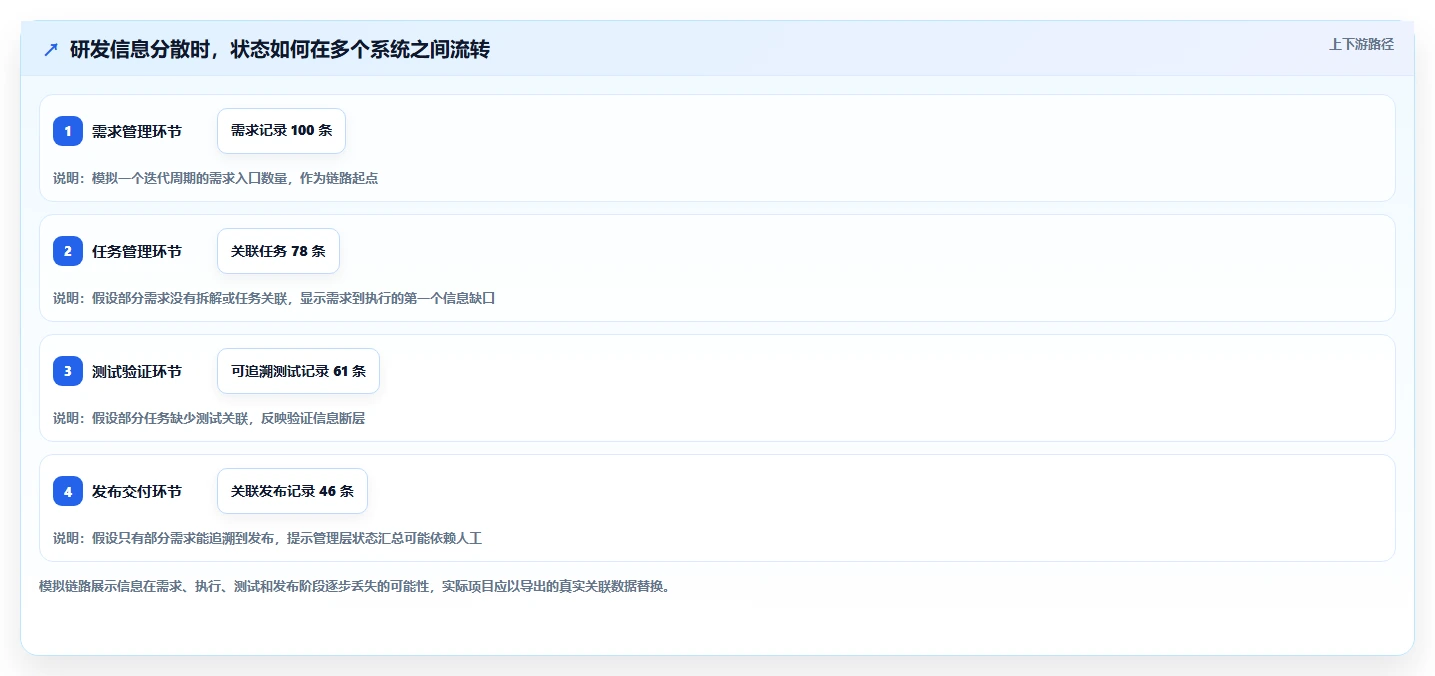
Task: Click the 关联发布记录 46 条 chip
Action: tap(292, 491)
